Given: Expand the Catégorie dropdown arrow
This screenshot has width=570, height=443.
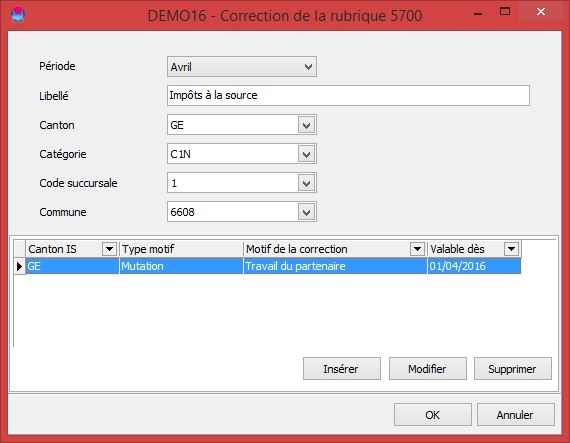Looking at the screenshot, I should [x=306, y=154].
